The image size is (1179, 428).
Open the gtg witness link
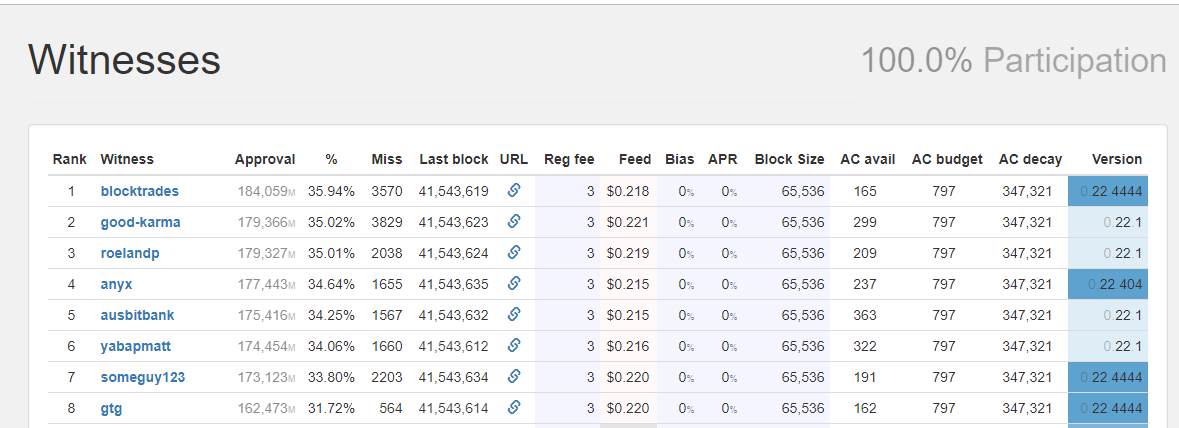[111, 409]
